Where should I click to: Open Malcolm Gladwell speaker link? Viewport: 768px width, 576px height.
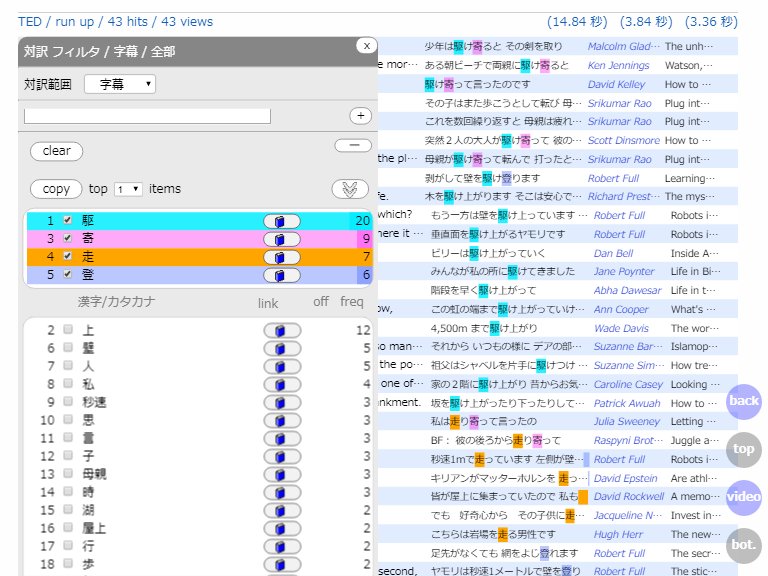coord(623,47)
